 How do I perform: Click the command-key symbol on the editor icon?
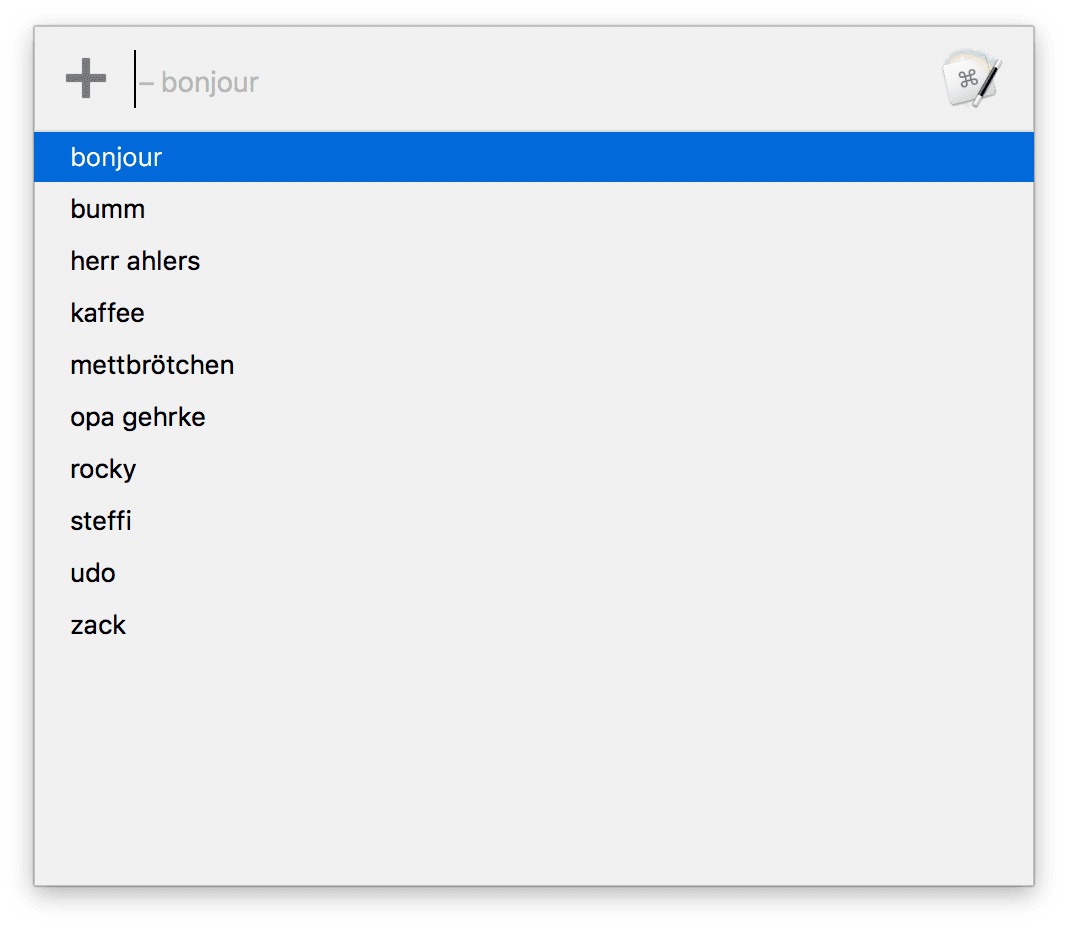click(967, 79)
